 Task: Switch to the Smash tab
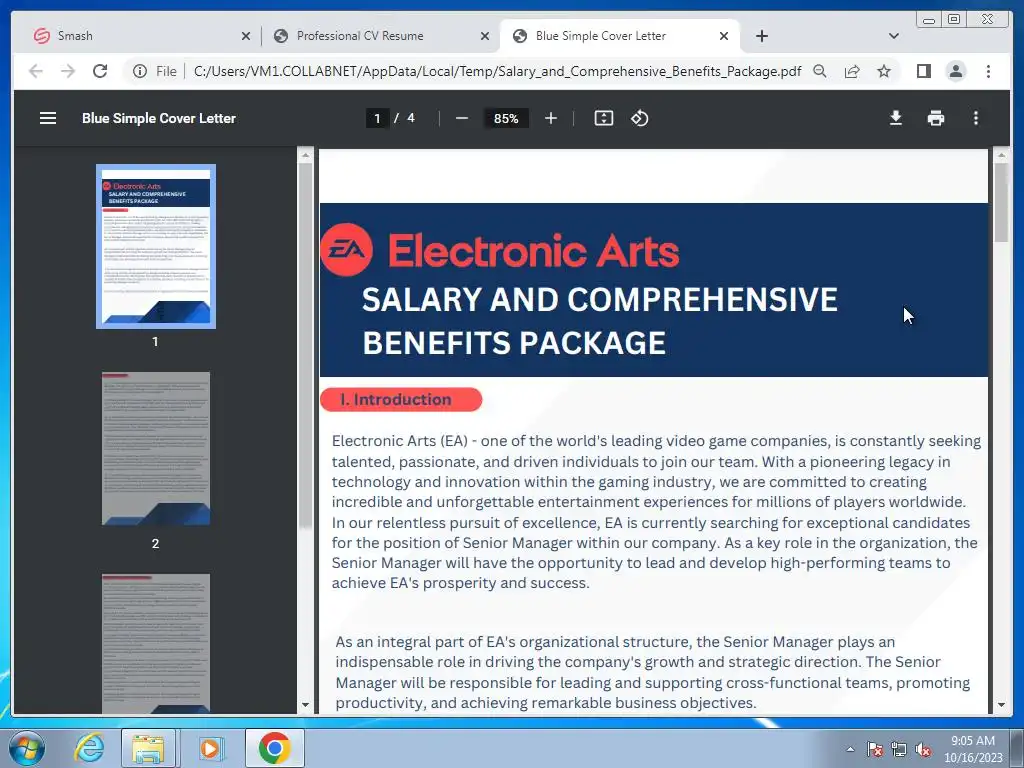click(135, 36)
